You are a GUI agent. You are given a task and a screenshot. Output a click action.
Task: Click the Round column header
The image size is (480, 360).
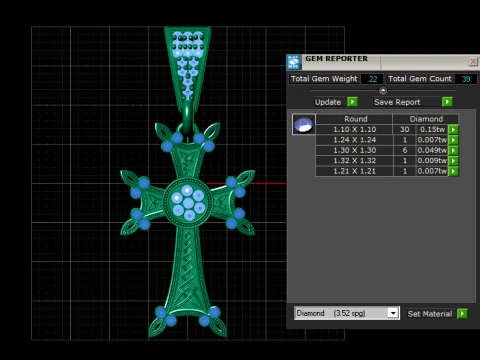[354, 119]
